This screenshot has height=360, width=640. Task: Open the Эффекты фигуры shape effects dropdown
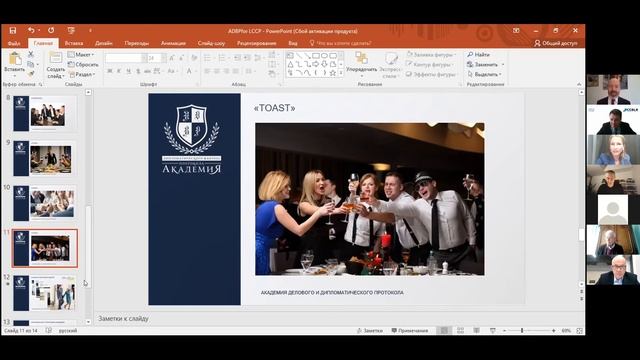click(431, 74)
